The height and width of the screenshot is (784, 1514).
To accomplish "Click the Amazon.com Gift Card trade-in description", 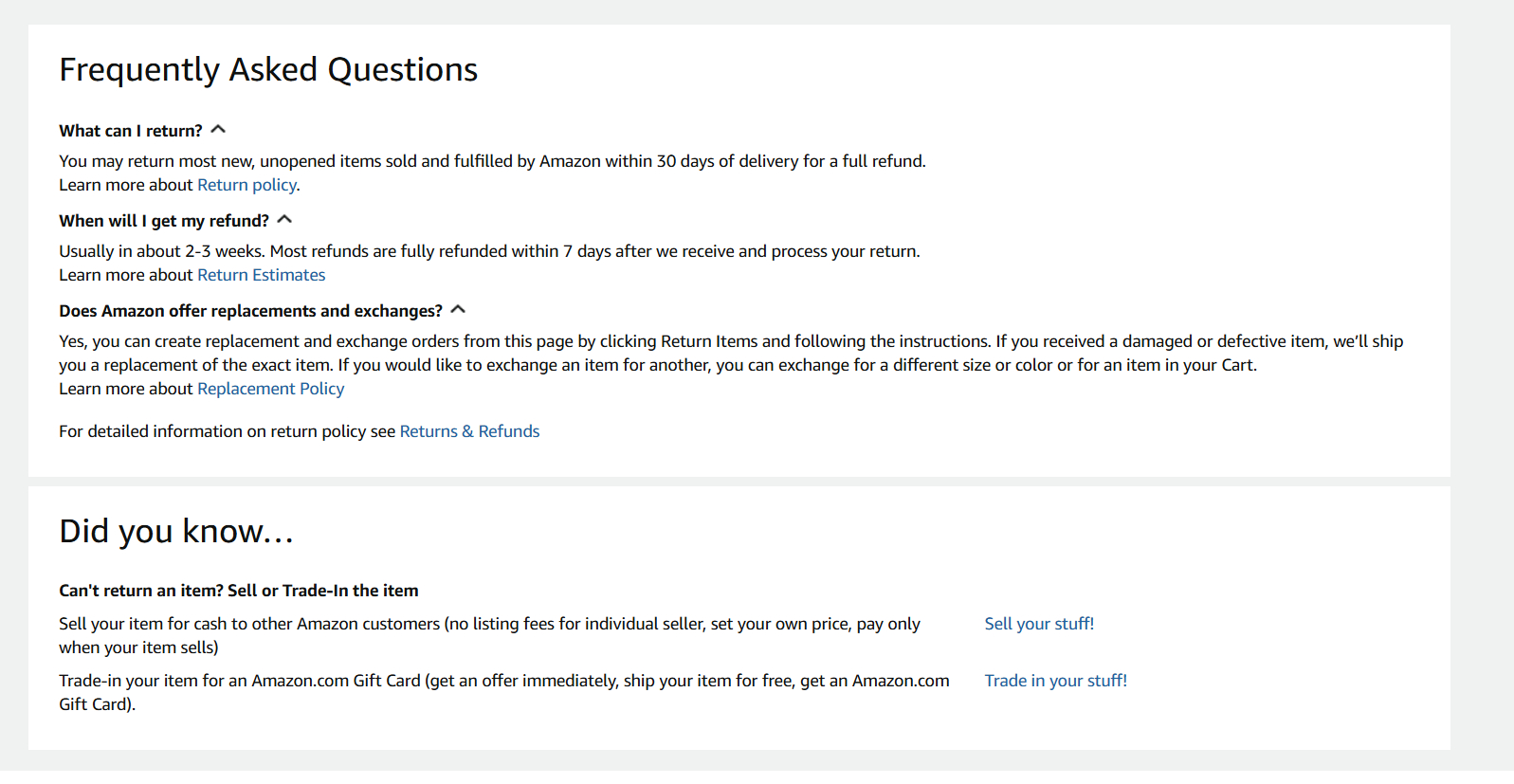I will [503, 692].
